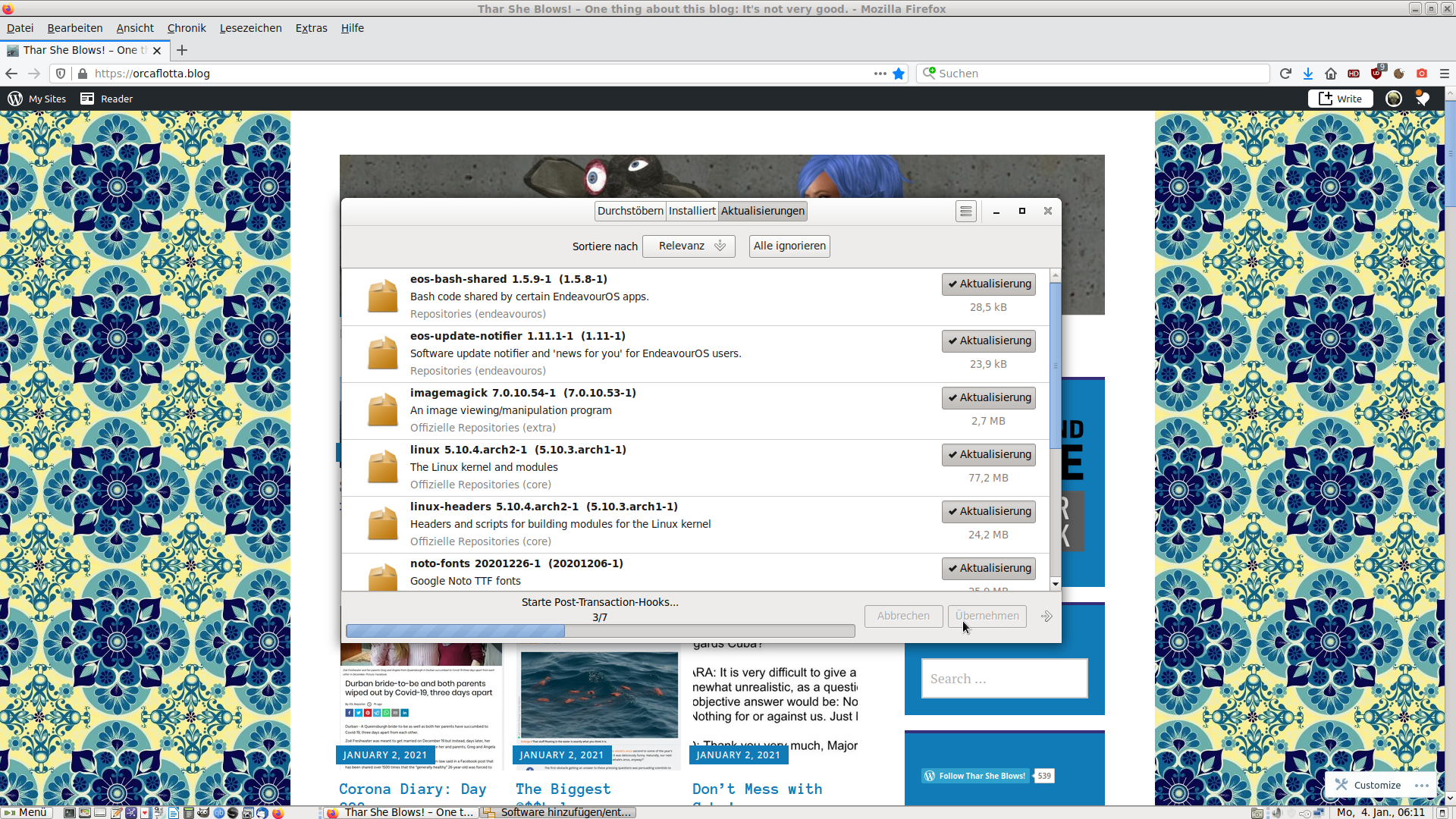Click the Write button
This screenshot has width=1456, height=819.
click(x=1340, y=99)
